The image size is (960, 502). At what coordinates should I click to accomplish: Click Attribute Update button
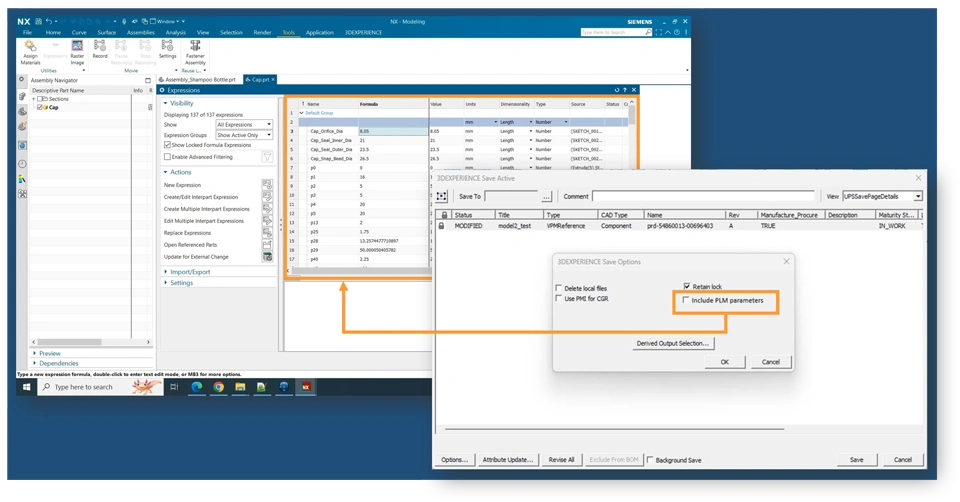(x=508, y=460)
